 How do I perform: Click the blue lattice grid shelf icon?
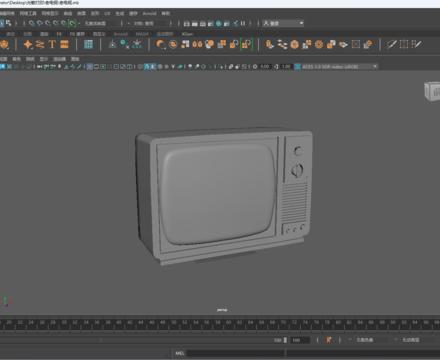(88, 44)
